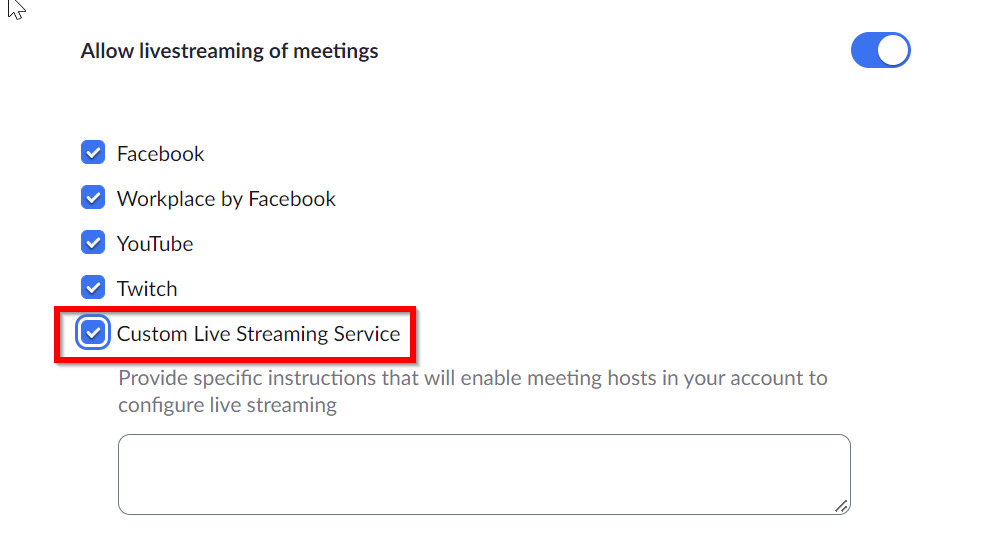Disable the Allow livestreaming of meetings toggle
Screen dimensions: 986x560
[x=880, y=50]
